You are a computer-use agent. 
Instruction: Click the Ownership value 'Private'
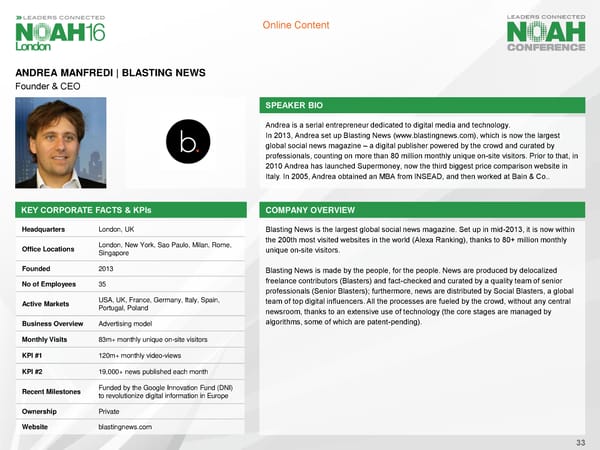point(111,409)
